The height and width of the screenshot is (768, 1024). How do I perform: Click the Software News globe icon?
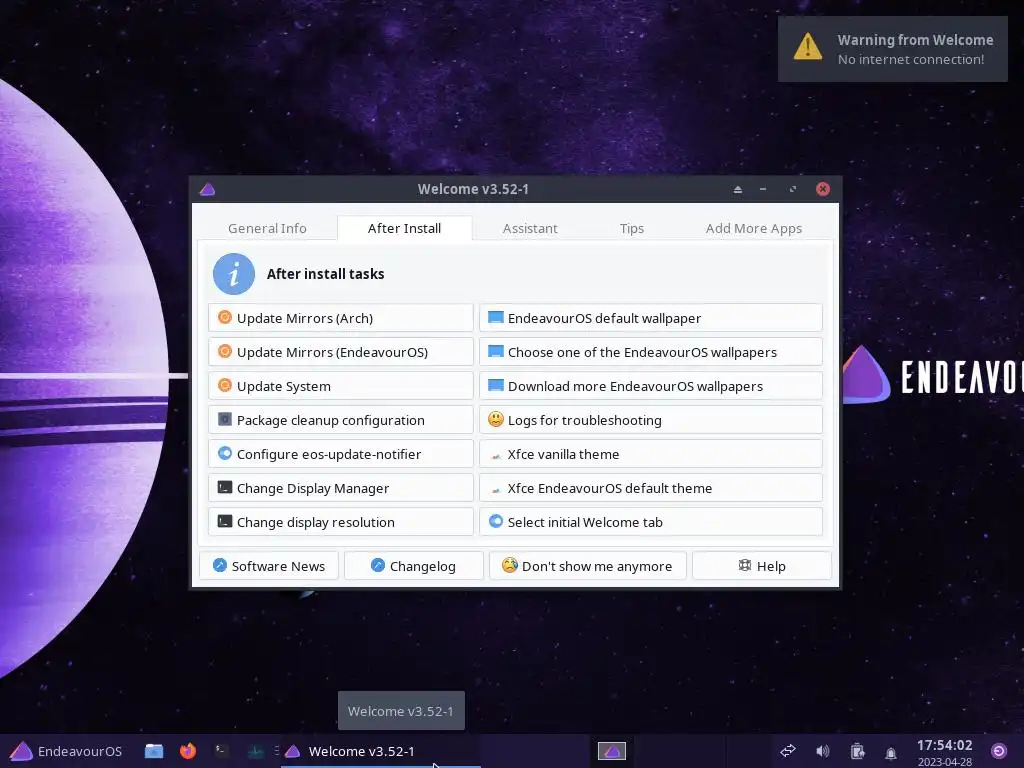[220, 566]
